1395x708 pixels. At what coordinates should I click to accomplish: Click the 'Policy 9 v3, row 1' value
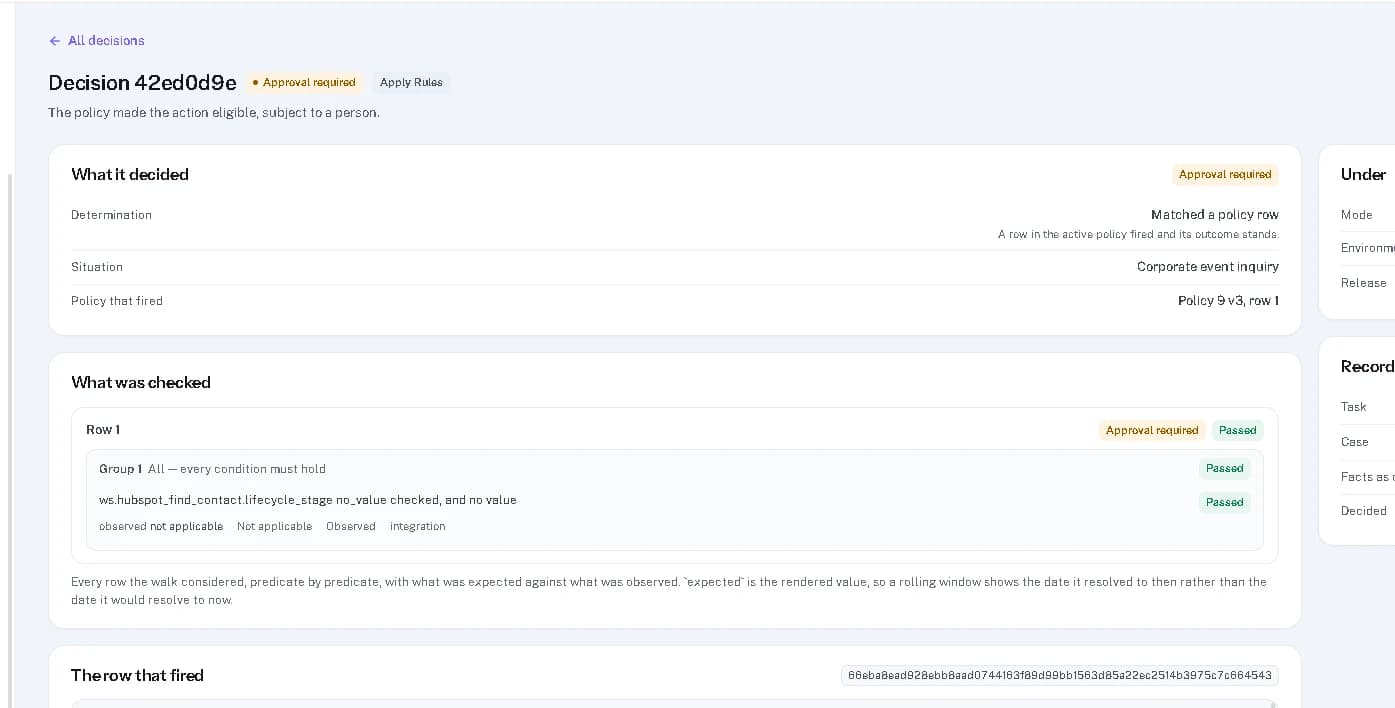pyautogui.click(x=1228, y=301)
